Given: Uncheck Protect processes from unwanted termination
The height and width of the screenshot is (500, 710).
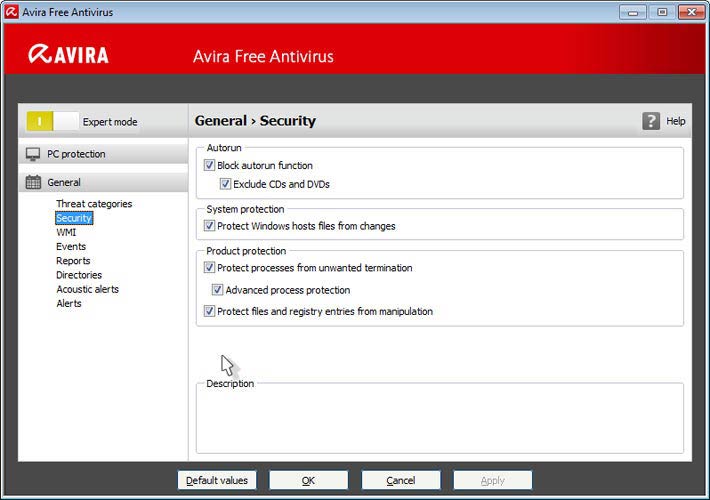Looking at the screenshot, I should tap(209, 268).
